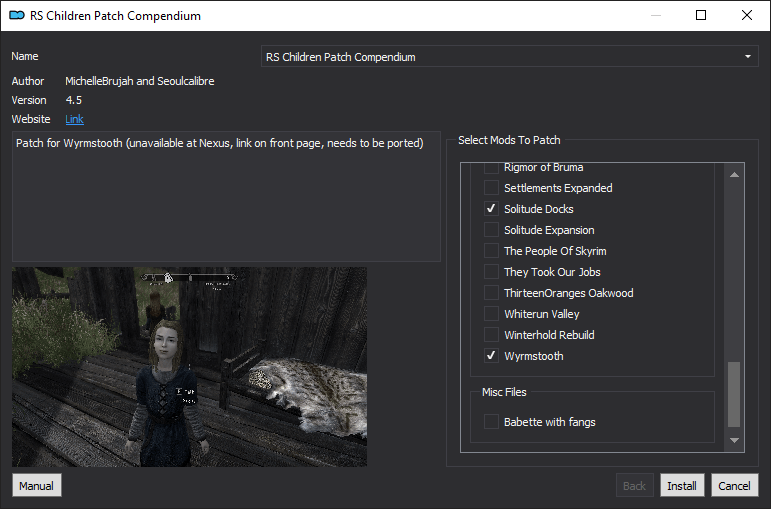Click the Select Mods To Patch heading
771x509 pixels.
[509, 140]
